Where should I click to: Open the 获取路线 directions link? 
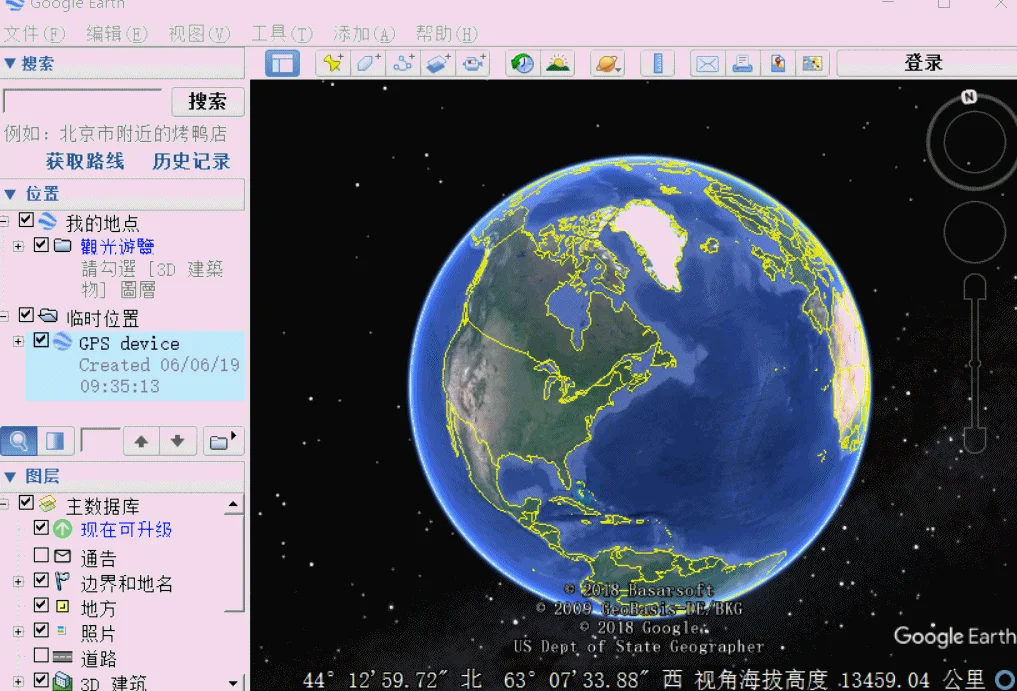coord(85,161)
